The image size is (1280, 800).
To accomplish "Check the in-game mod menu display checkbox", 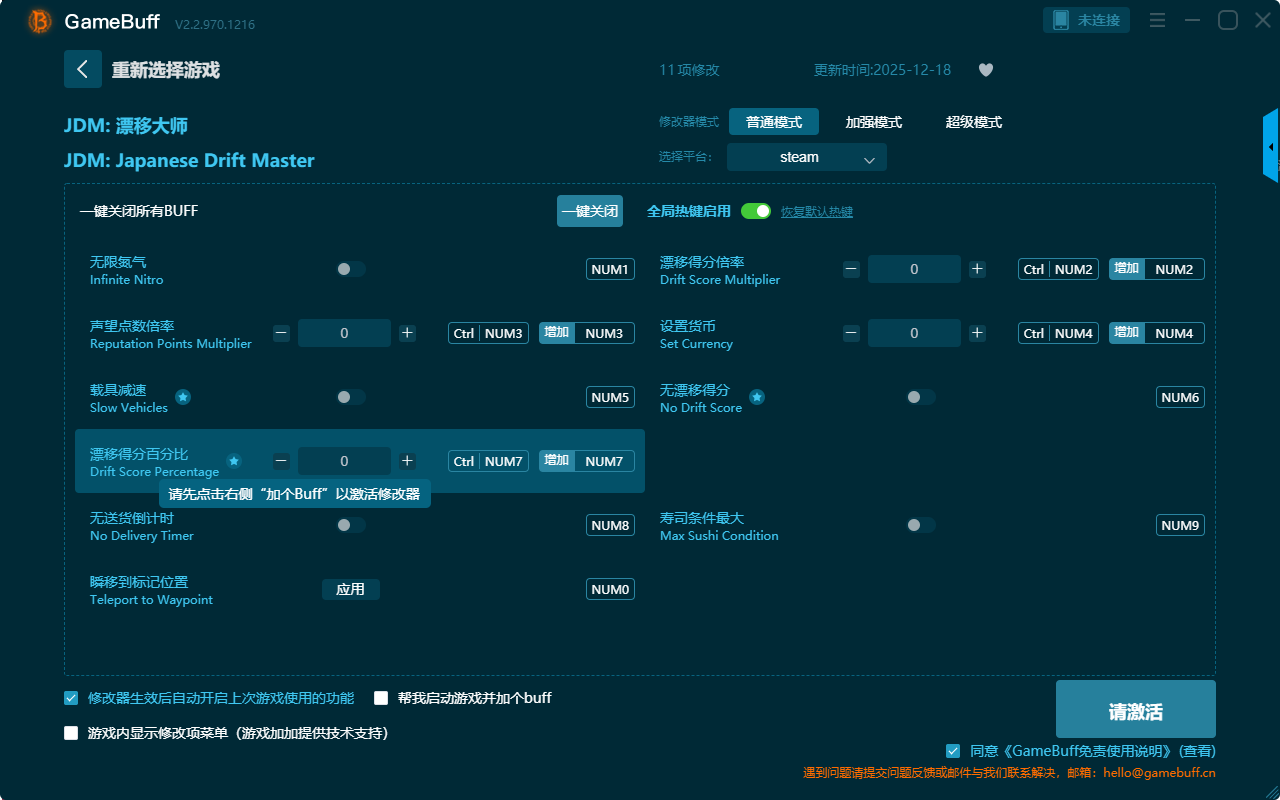I will [71, 733].
